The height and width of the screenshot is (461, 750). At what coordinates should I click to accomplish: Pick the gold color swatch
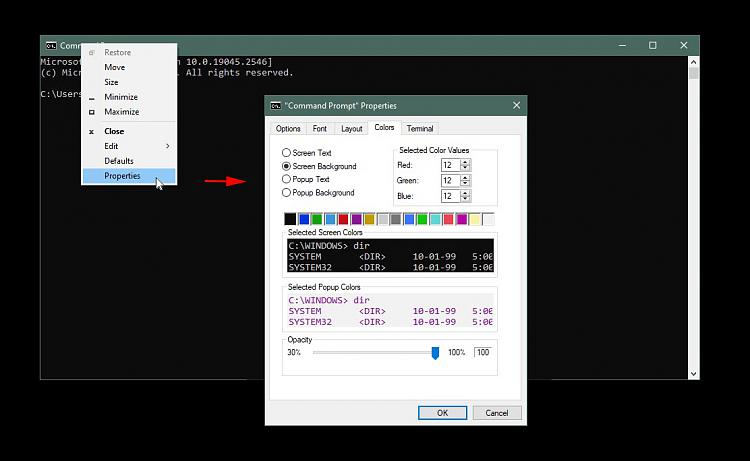[x=369, y=219]
